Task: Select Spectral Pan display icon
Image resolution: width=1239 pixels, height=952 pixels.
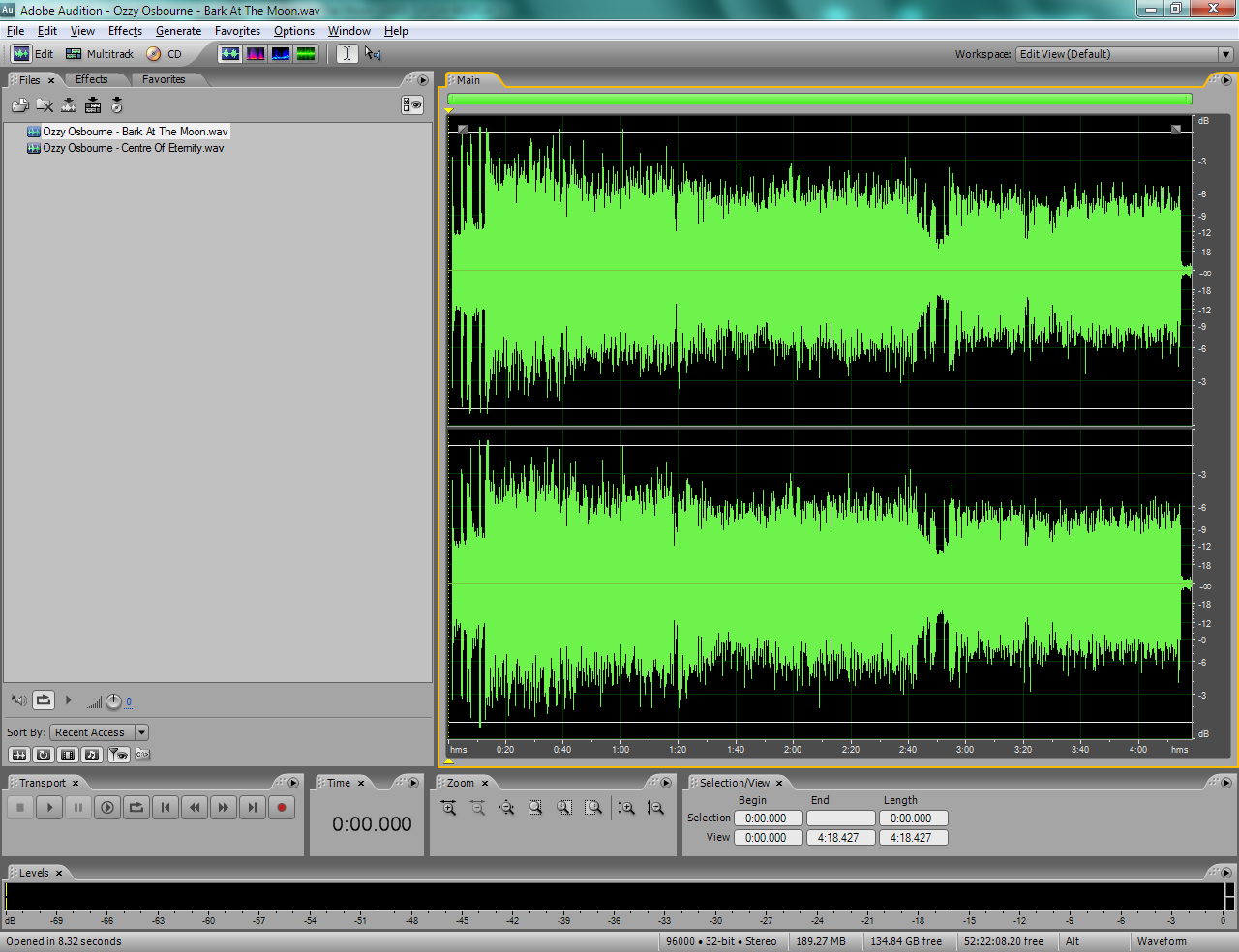Action: (x=281, y=54)
